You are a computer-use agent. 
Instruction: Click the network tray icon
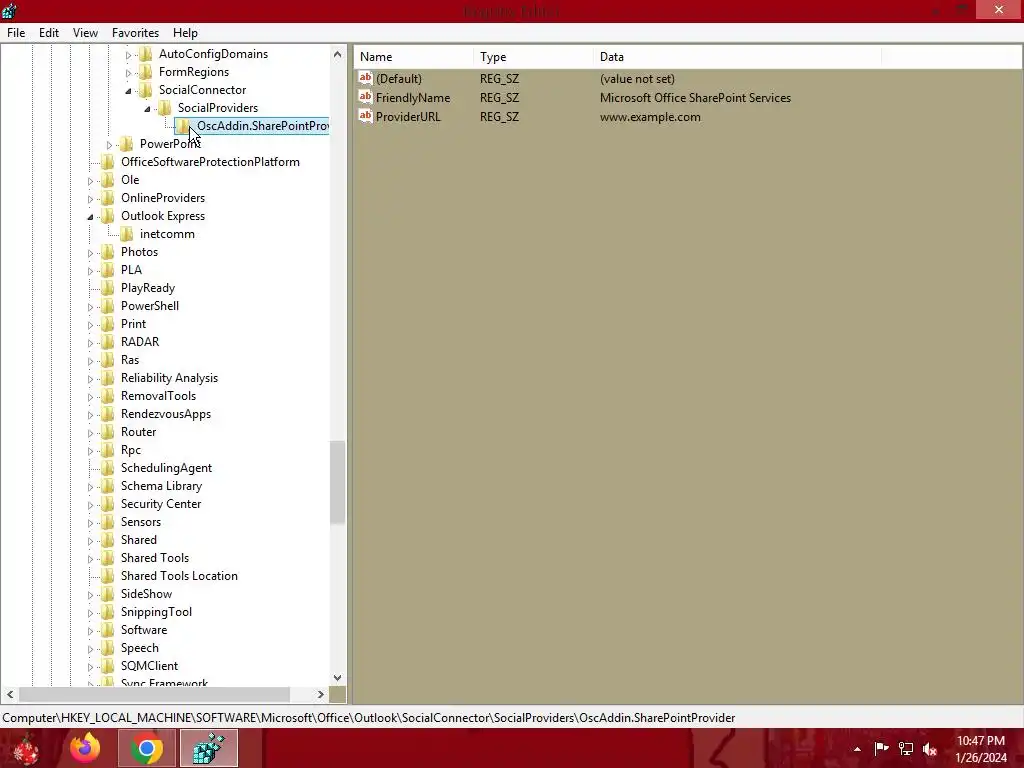906,748
